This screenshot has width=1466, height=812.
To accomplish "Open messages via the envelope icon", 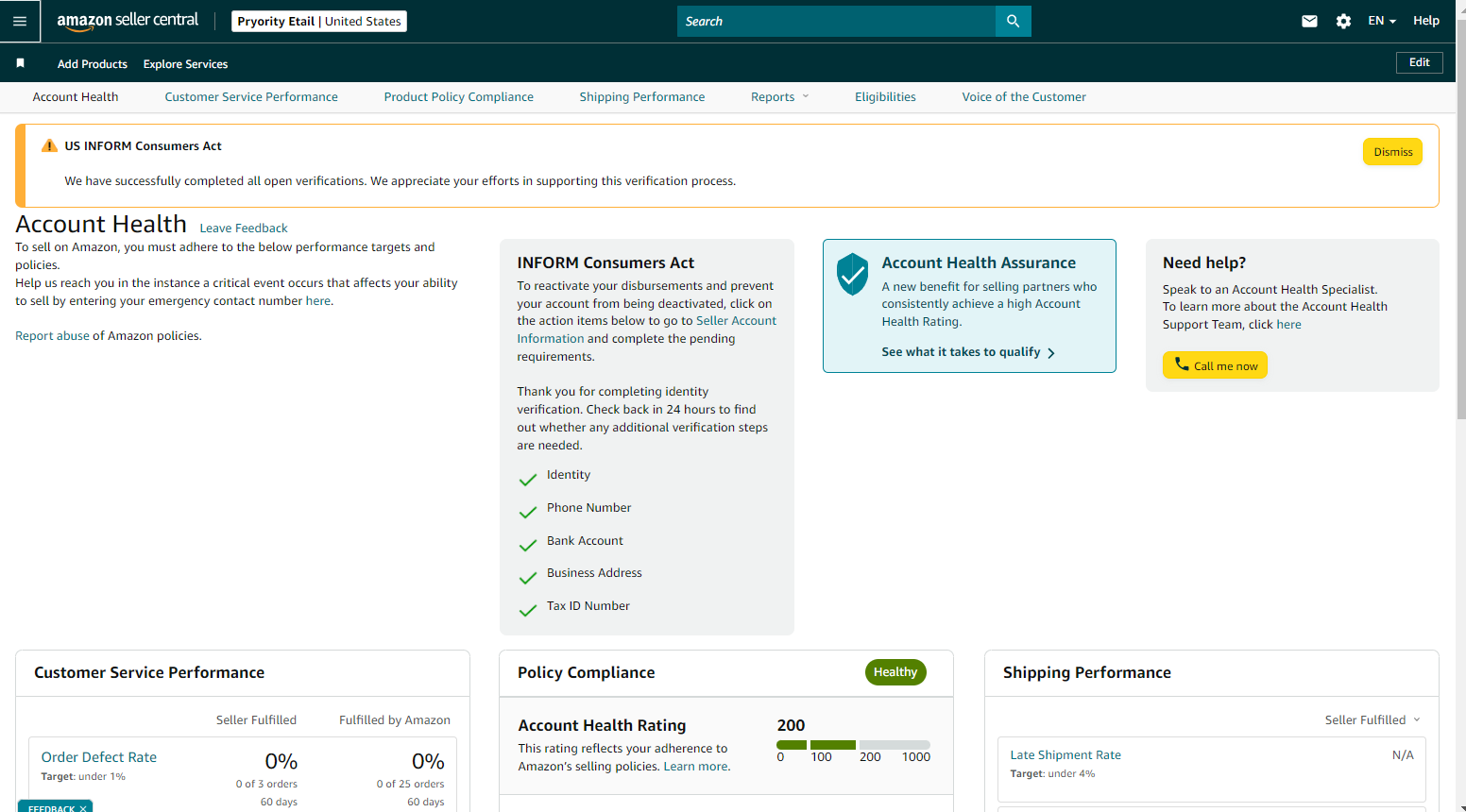I will click(x=1309, y=21).
